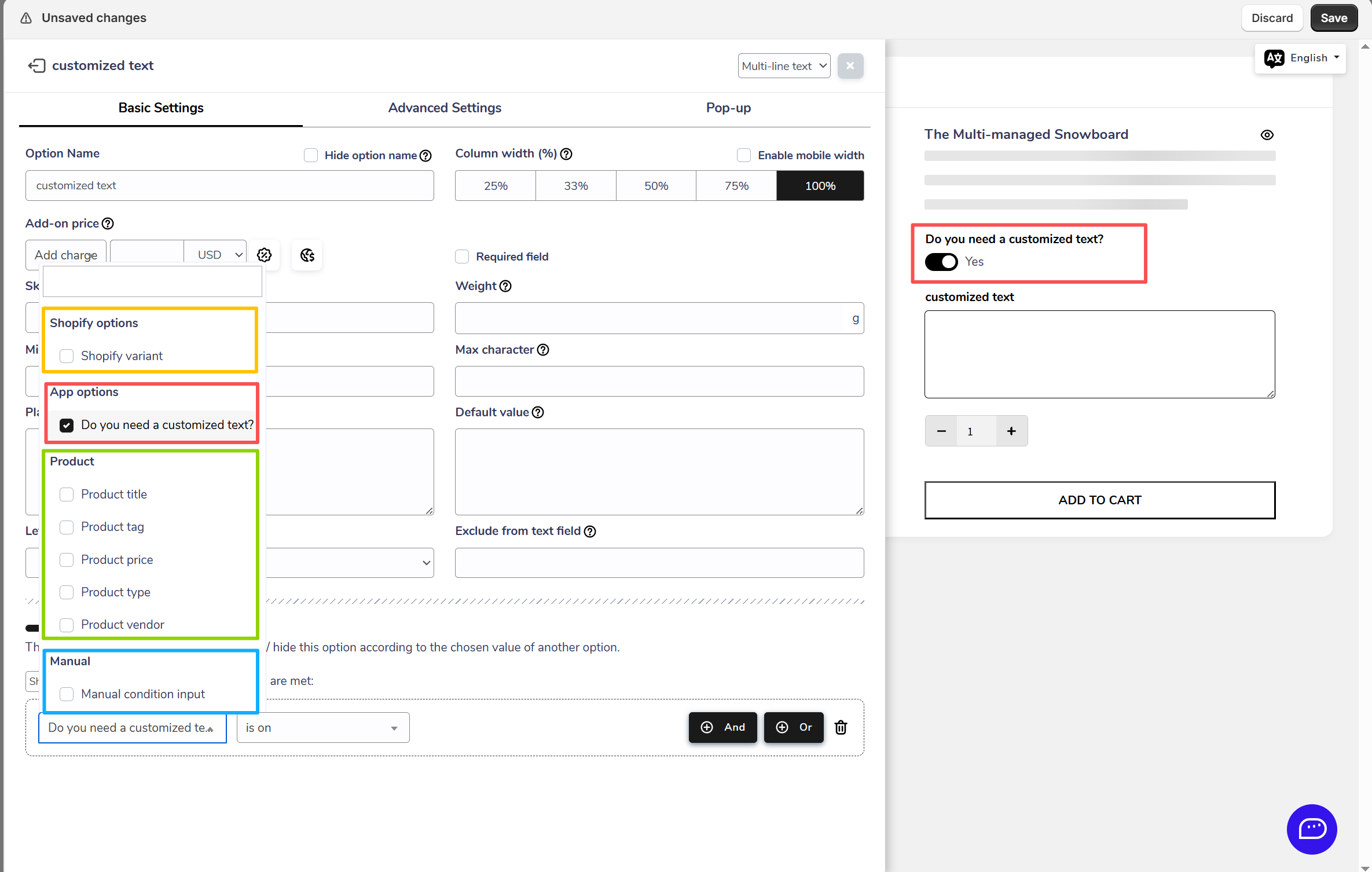Click the translate language icon
This screenshot has width=1372, height=872.
(1274, 58)
